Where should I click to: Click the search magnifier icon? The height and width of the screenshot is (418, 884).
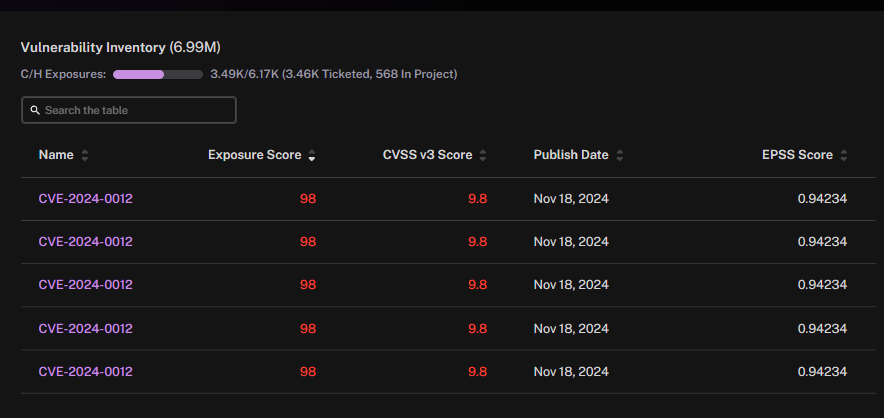(35, 110)
